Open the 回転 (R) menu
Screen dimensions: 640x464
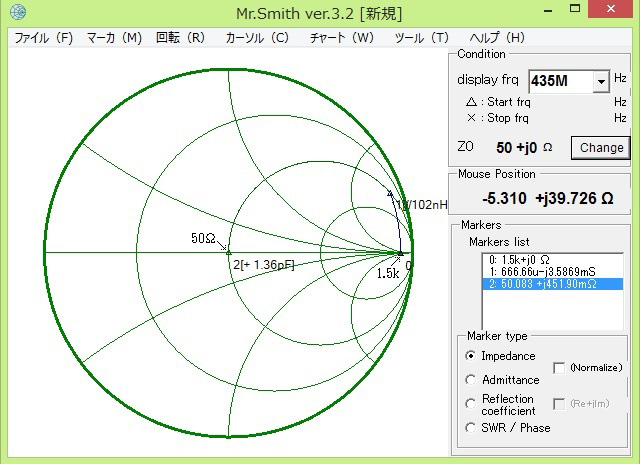tap(180, 38)
